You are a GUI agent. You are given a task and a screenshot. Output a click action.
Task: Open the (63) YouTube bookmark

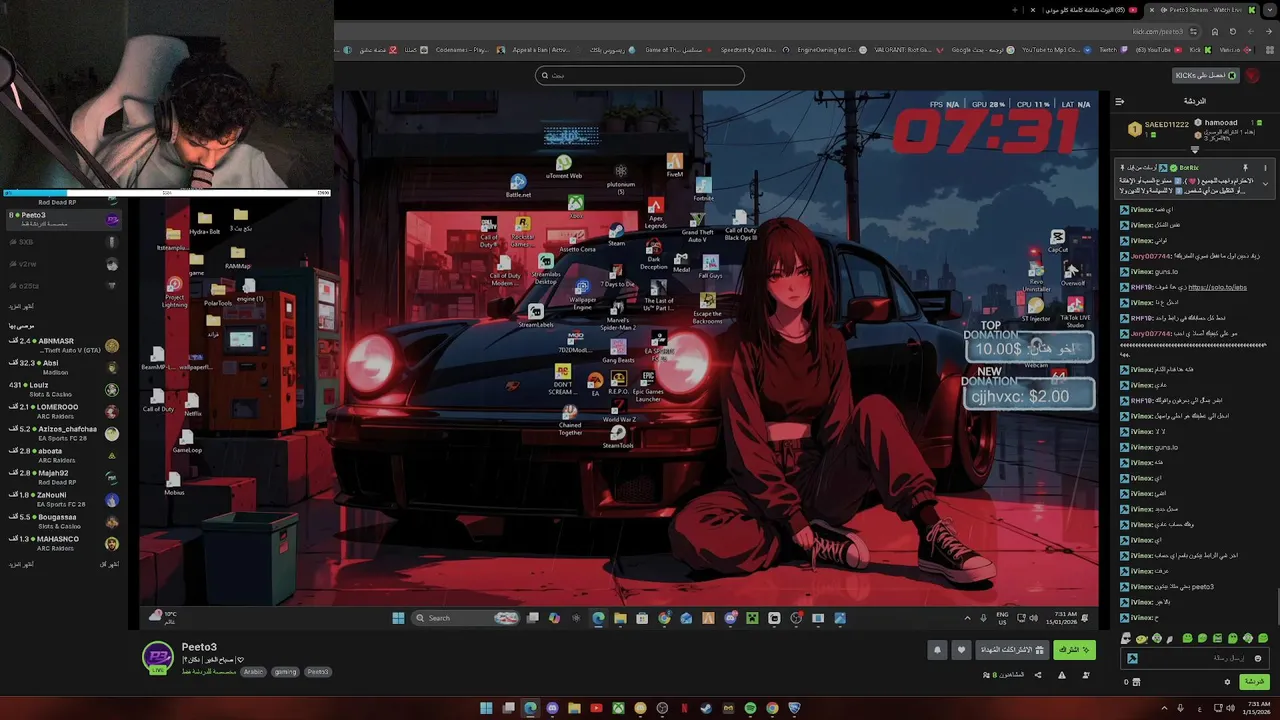point(1157,50)
